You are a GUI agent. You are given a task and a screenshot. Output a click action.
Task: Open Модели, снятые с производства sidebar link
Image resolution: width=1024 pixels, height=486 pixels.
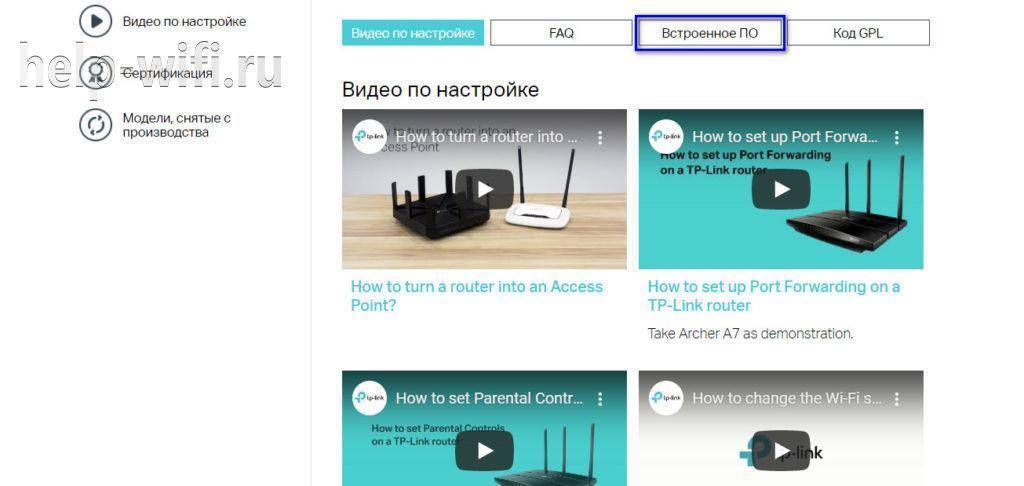click(x=176, y=125)
